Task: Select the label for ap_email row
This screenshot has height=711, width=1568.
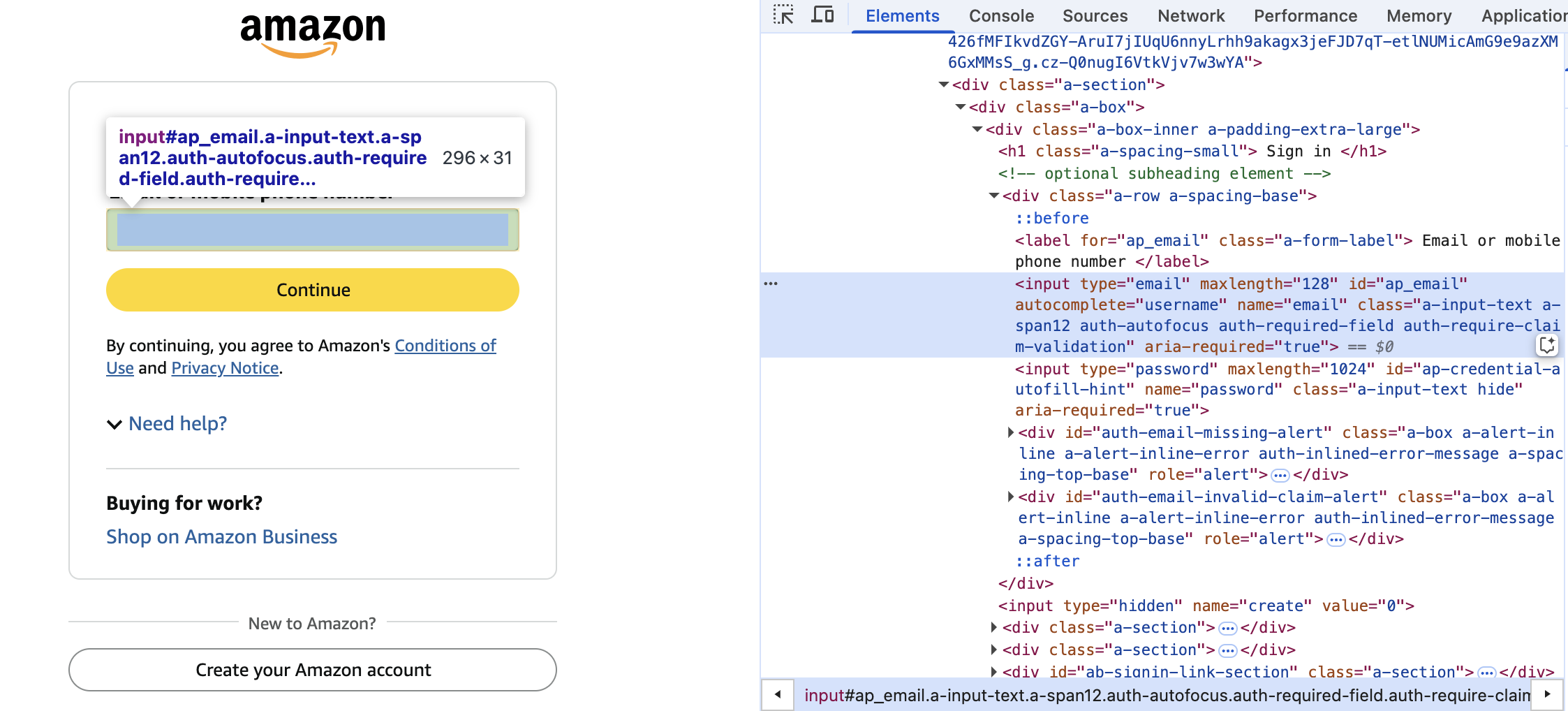Action: click(1287, 251)
